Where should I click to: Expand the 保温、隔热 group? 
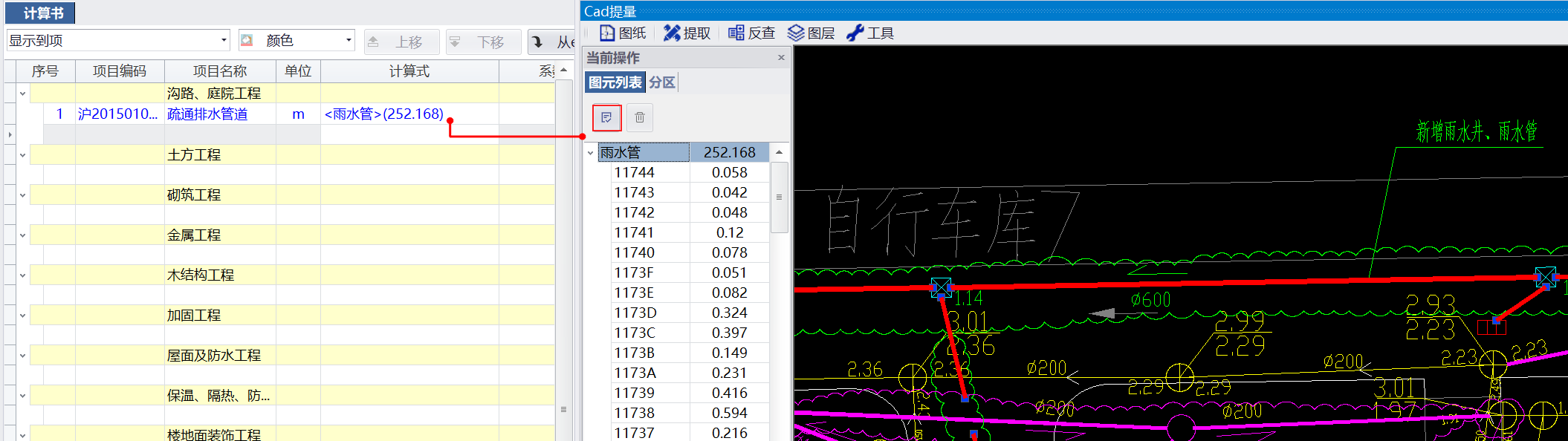click(x=22, y=396)
